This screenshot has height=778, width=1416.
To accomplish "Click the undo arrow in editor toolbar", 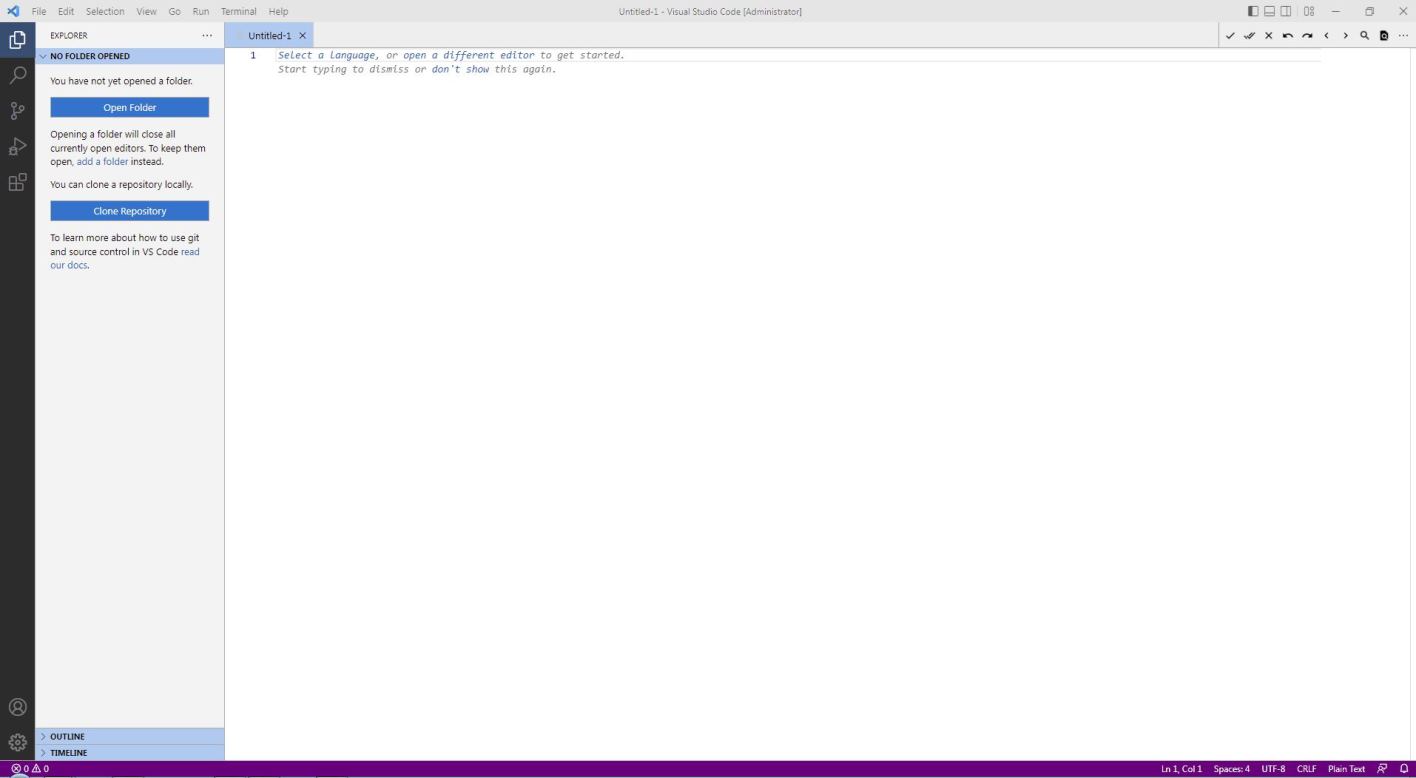I will (x=1288, y=36).
